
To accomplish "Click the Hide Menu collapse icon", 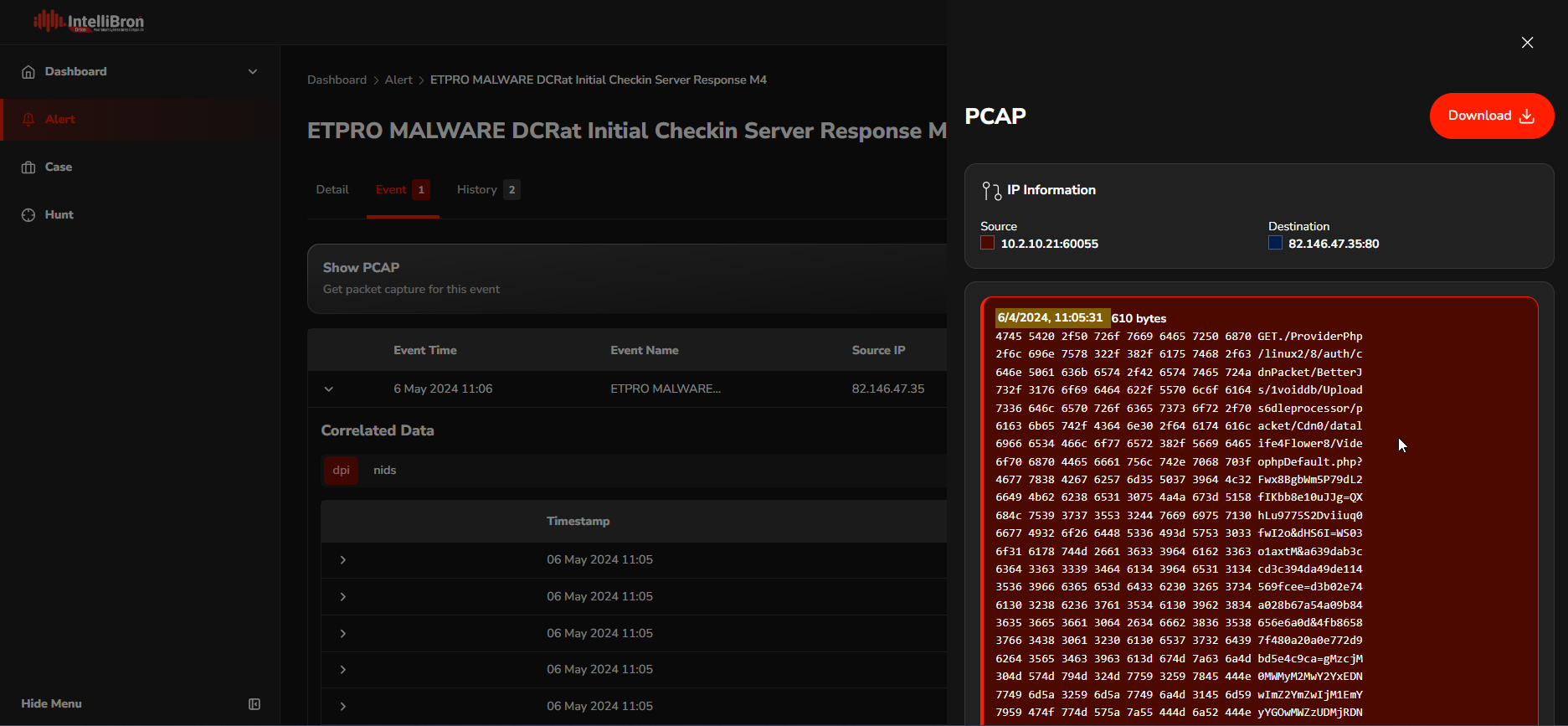I will [x=254, y=704].
